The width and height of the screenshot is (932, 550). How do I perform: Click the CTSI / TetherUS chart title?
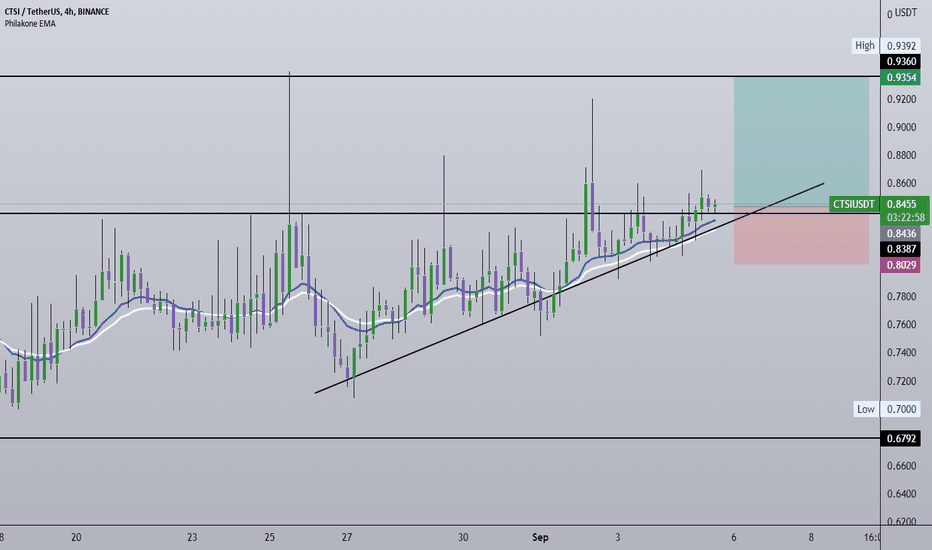(x=56, y=11)
